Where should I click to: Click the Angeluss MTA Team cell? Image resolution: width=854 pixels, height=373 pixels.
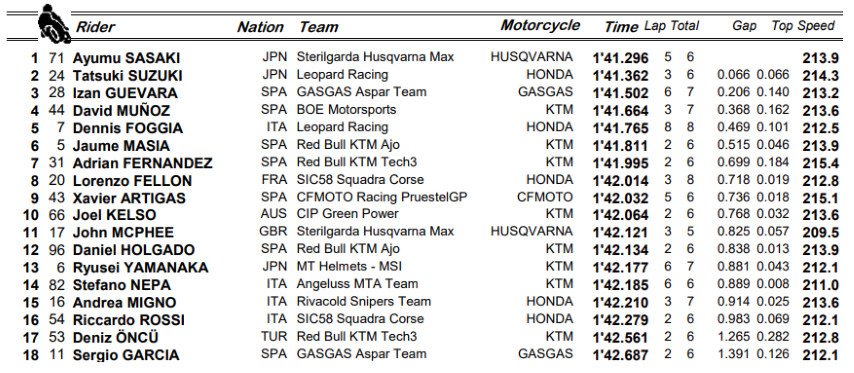point(357,284)
